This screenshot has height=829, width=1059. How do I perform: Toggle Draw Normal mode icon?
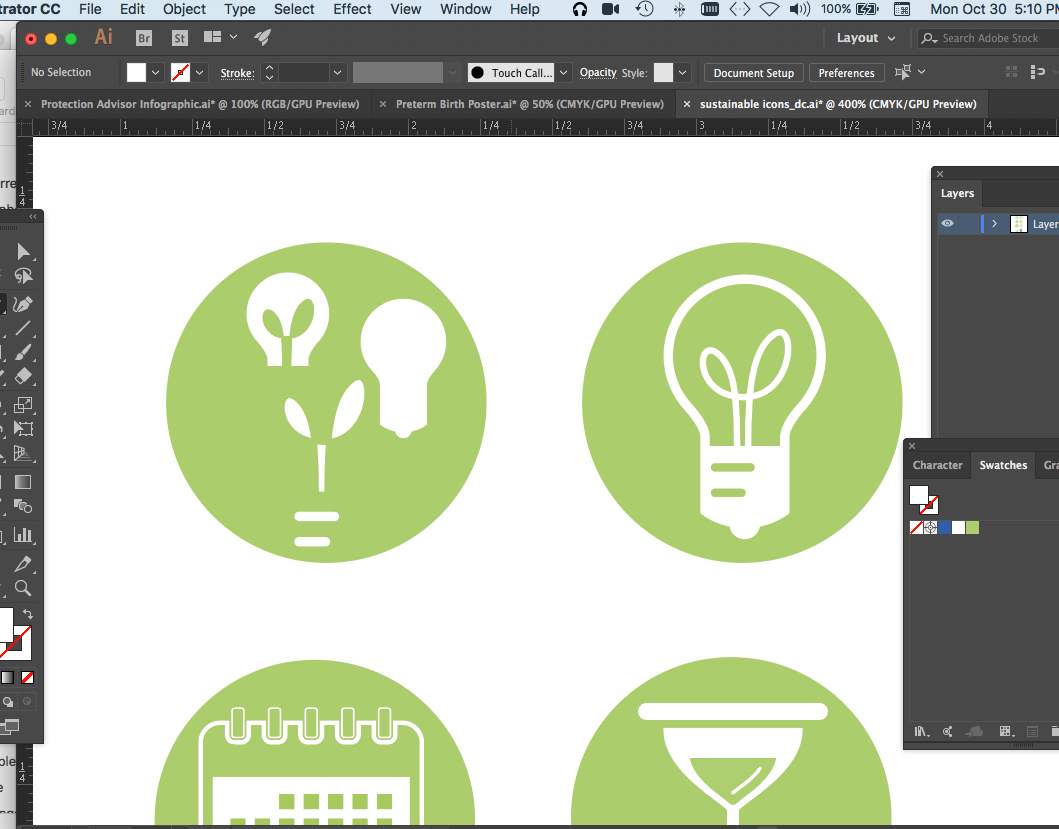8,701
